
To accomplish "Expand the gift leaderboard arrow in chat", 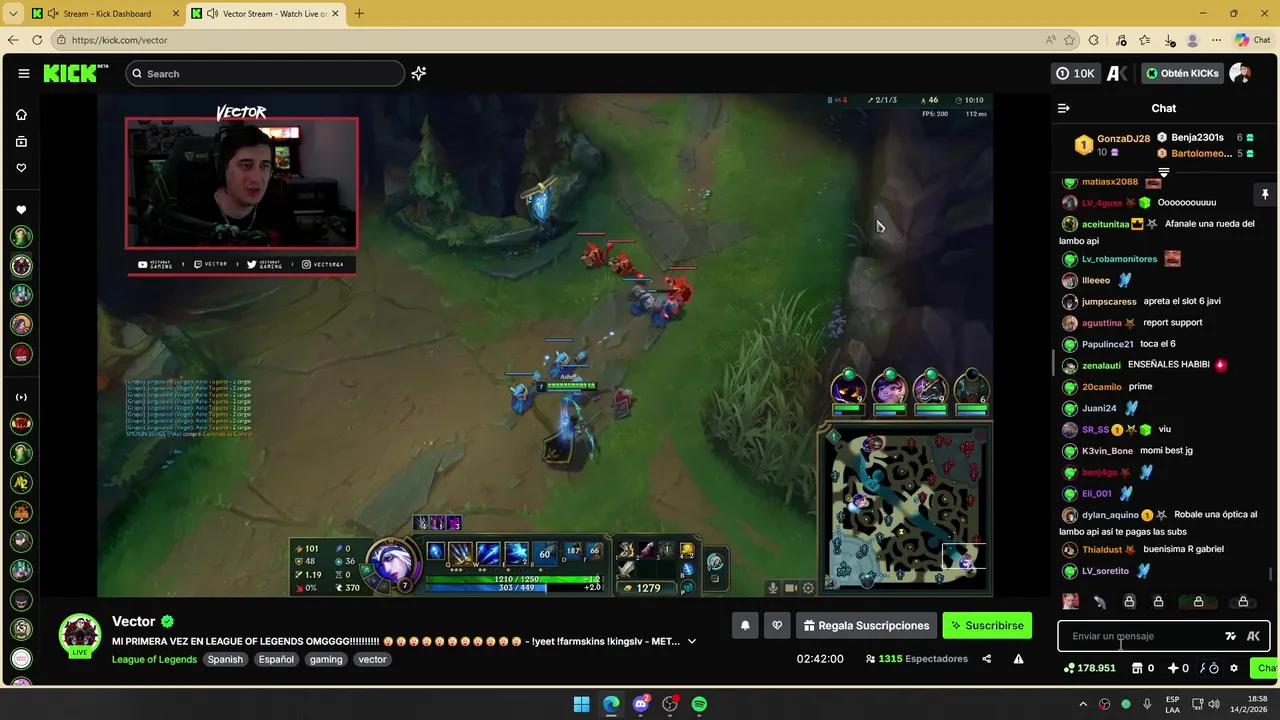I will click(x=1163, y=173).
